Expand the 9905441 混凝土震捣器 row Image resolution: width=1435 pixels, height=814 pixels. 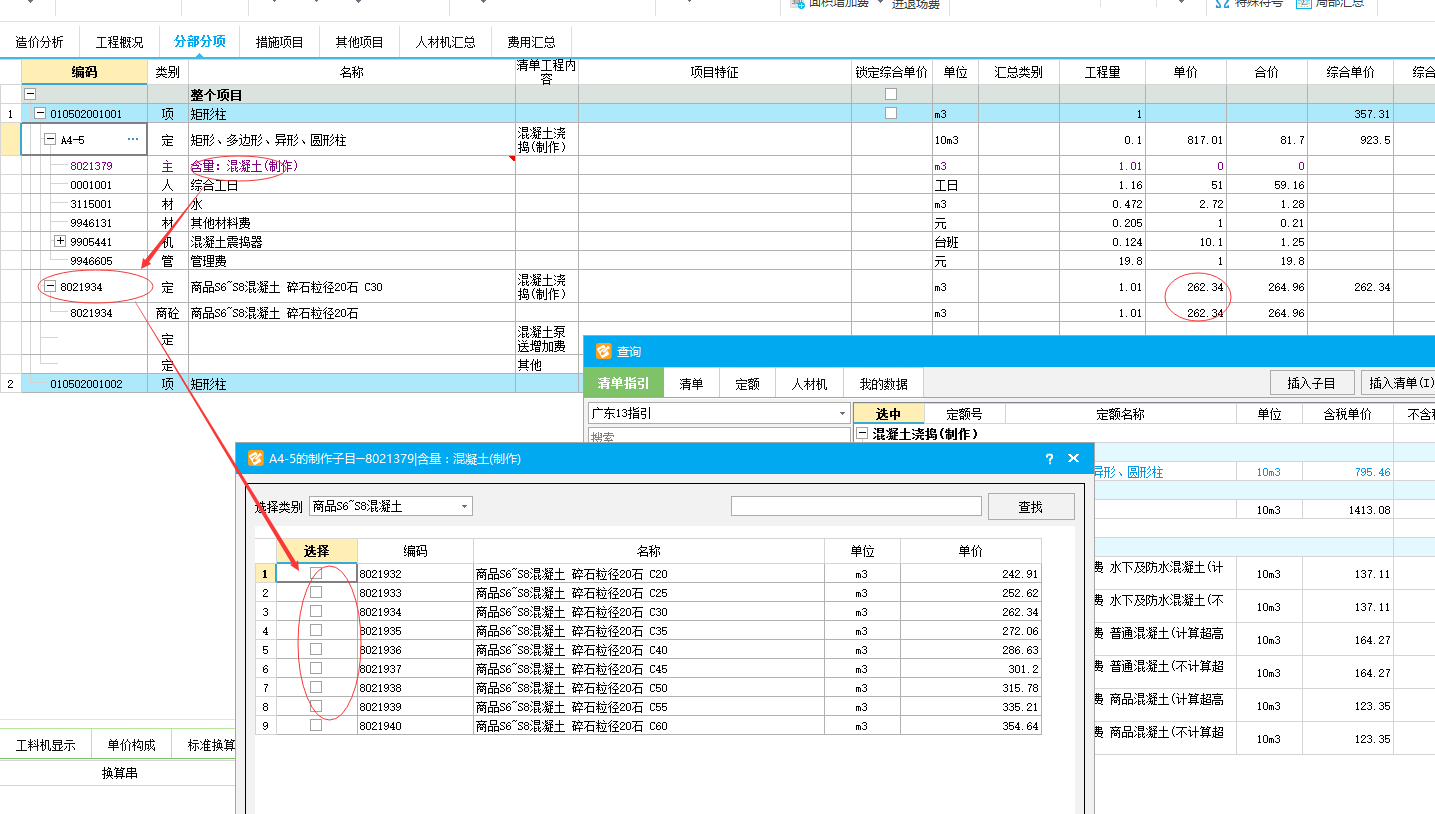click(60, 242)
